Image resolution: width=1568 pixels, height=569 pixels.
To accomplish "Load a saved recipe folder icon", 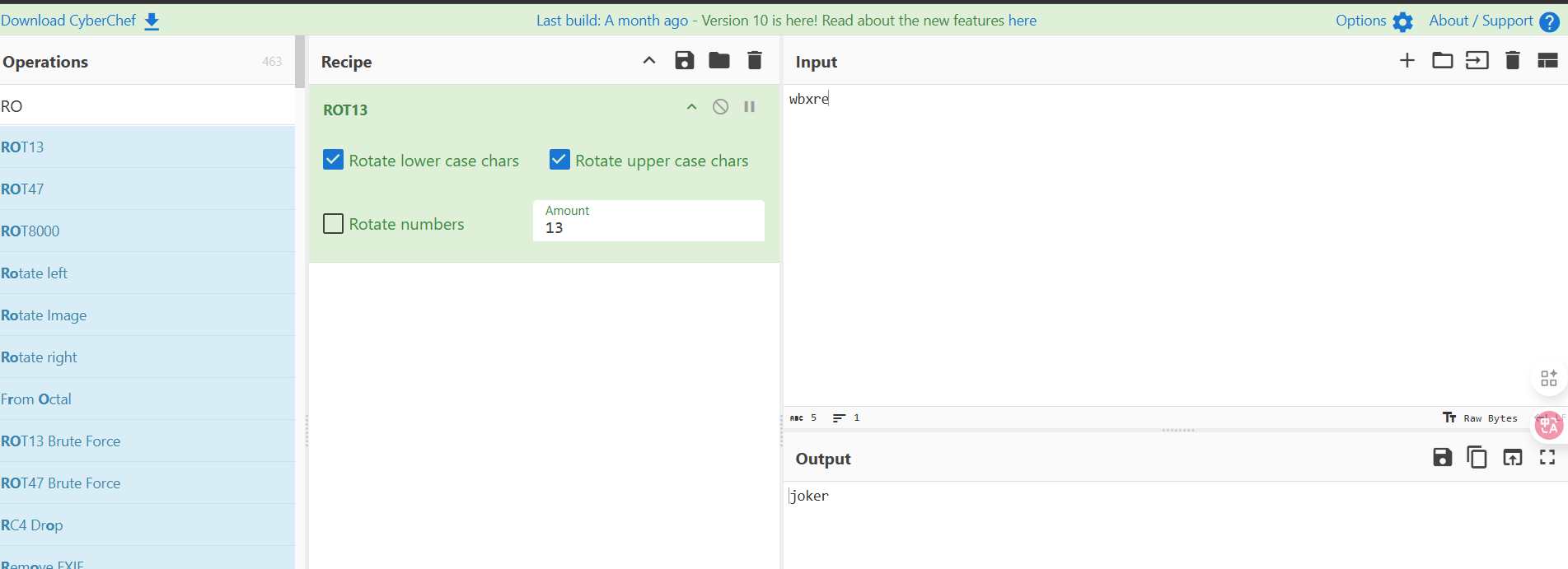I will pyautogui.click(x=718, y=60).
